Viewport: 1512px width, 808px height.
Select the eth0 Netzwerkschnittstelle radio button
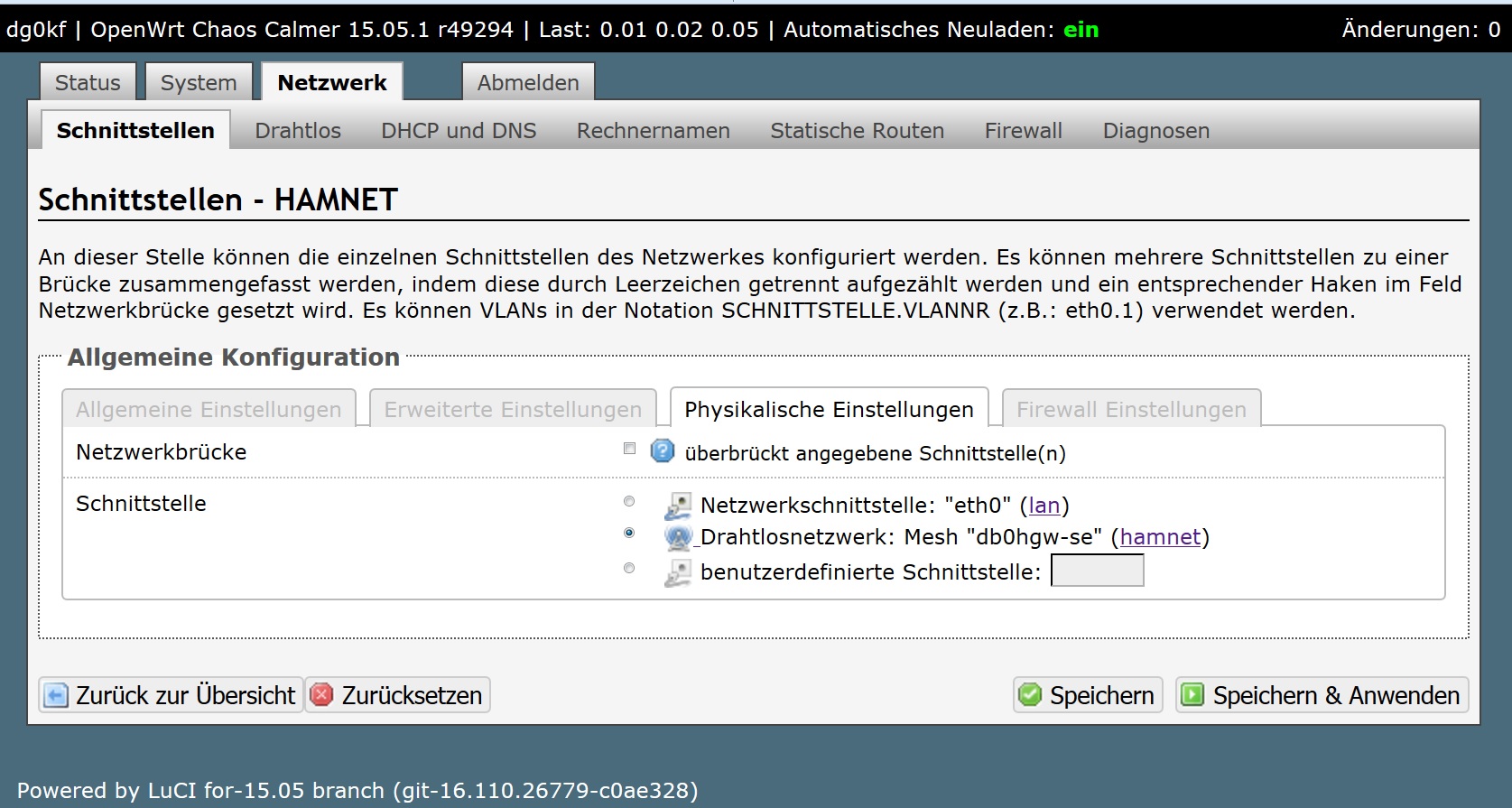coord(629,501)
